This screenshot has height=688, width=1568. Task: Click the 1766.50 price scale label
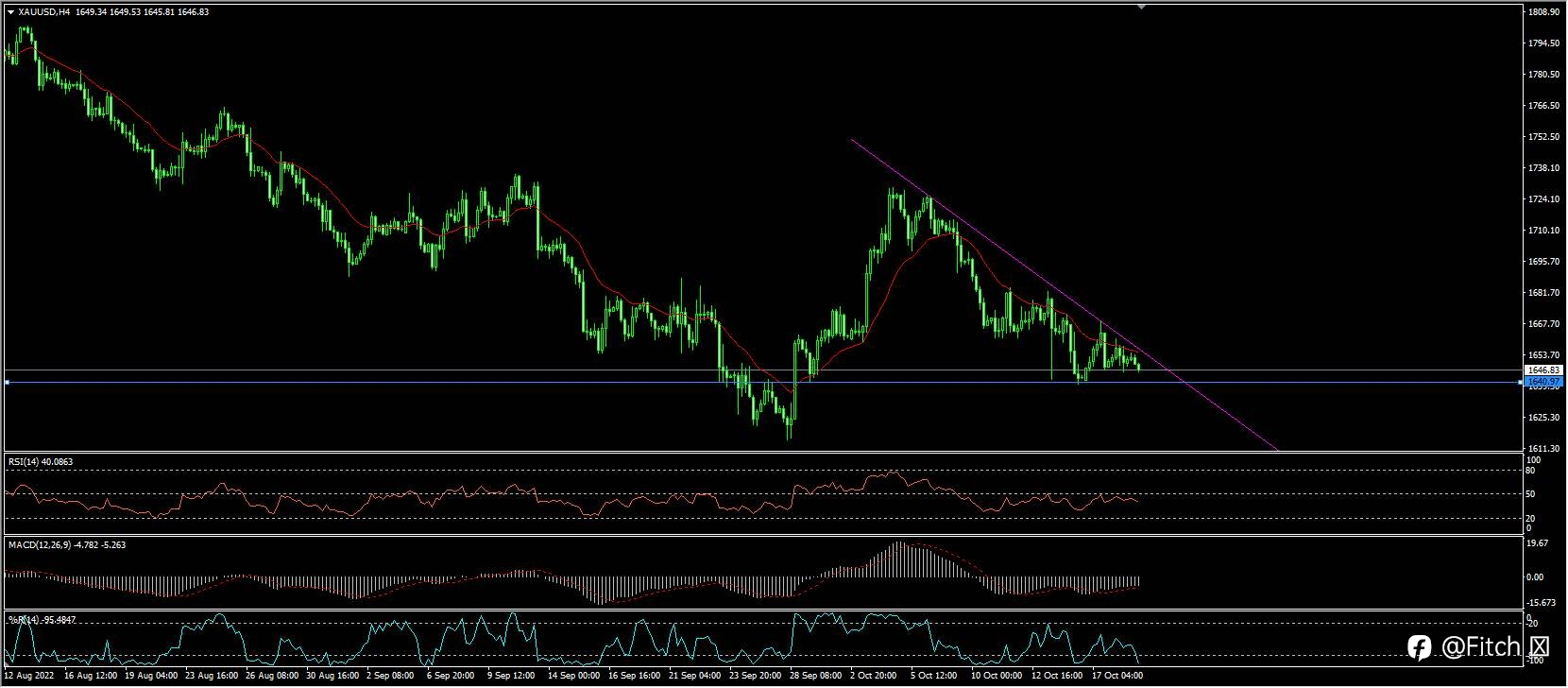(1542, 106)
